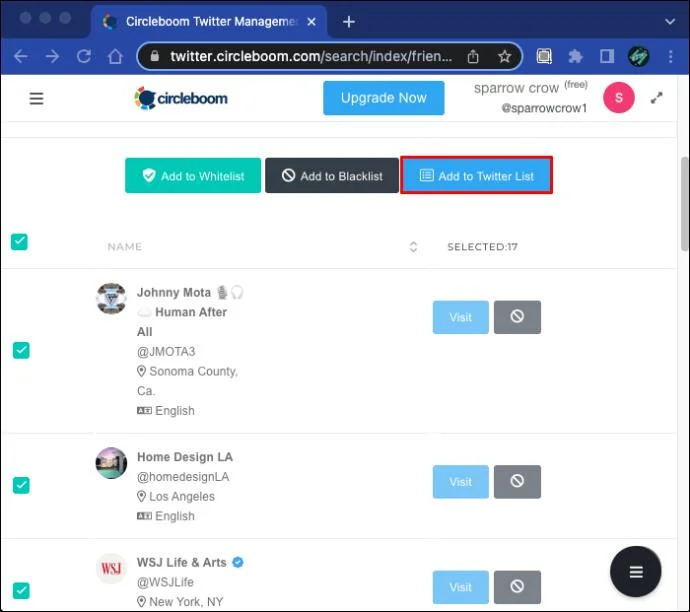
Task: Click the page vertical scrollbar
Action: coord(685,204)
